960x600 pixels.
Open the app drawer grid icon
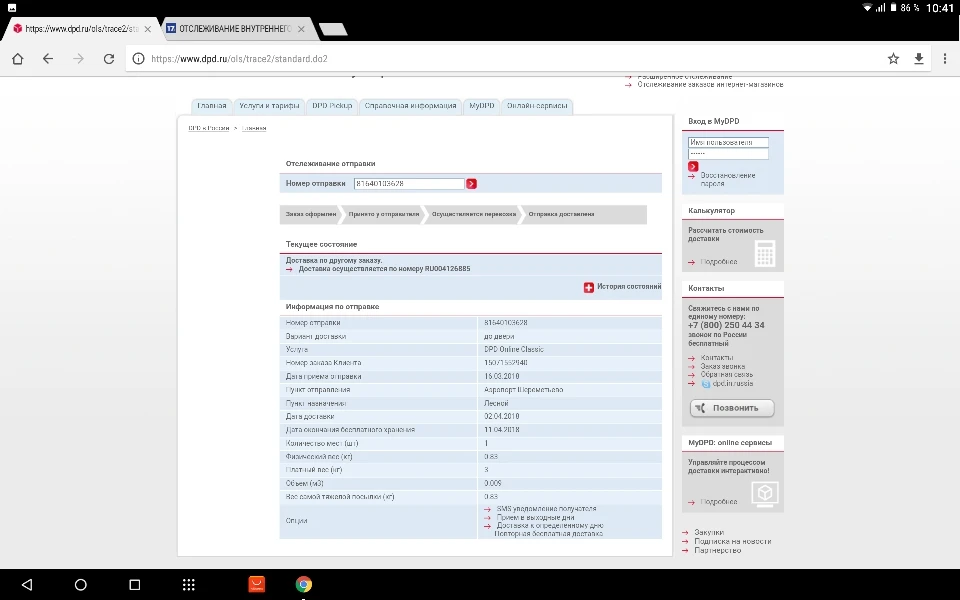(x=189, y=585)
